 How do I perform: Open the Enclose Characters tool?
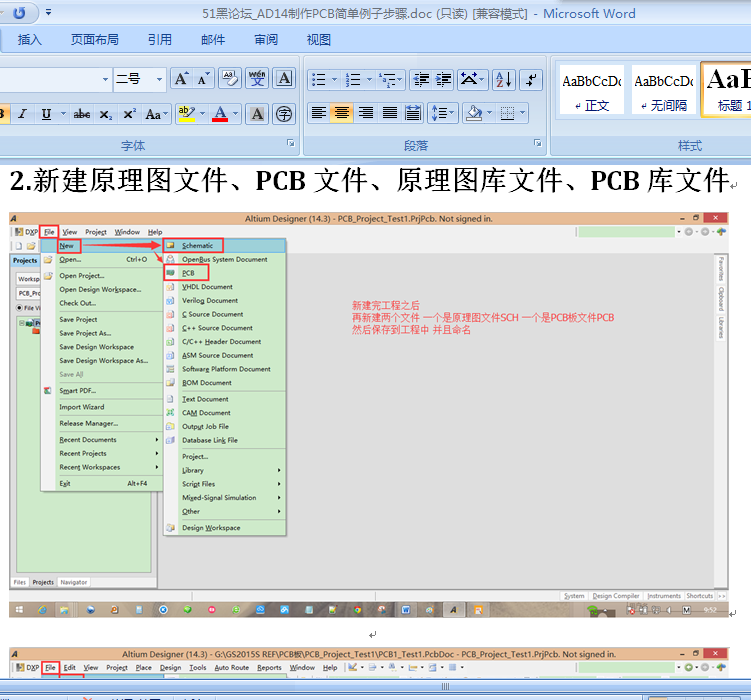(x=284, y=113)
